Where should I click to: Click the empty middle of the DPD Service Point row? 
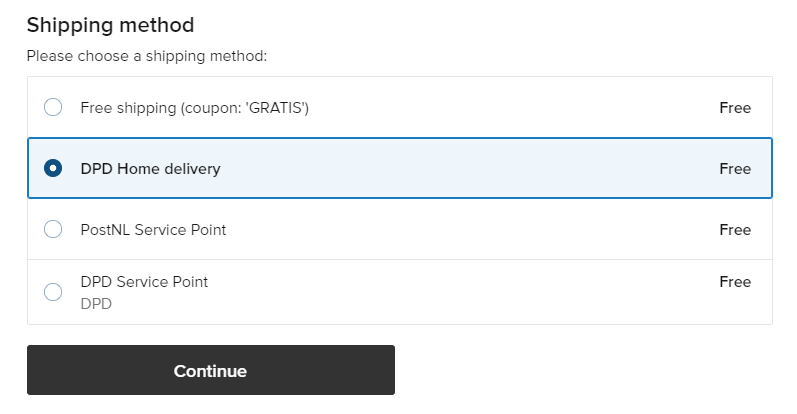[457, 292]
